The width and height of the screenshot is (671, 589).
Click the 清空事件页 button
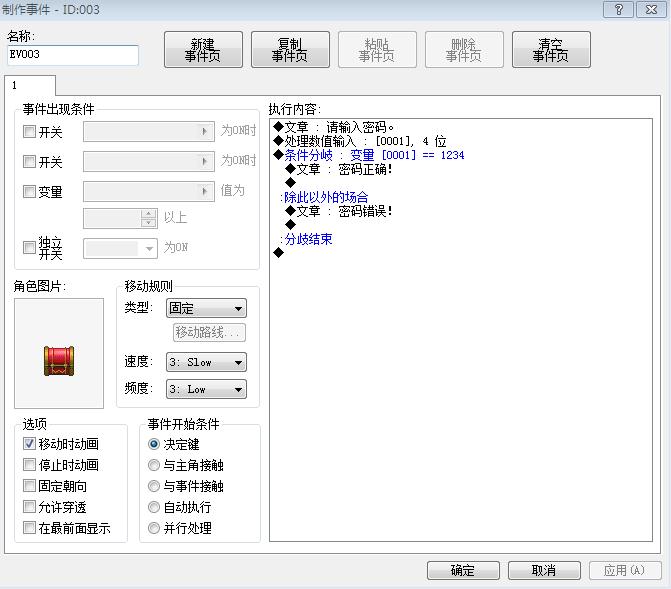click(x=551, y=50)
